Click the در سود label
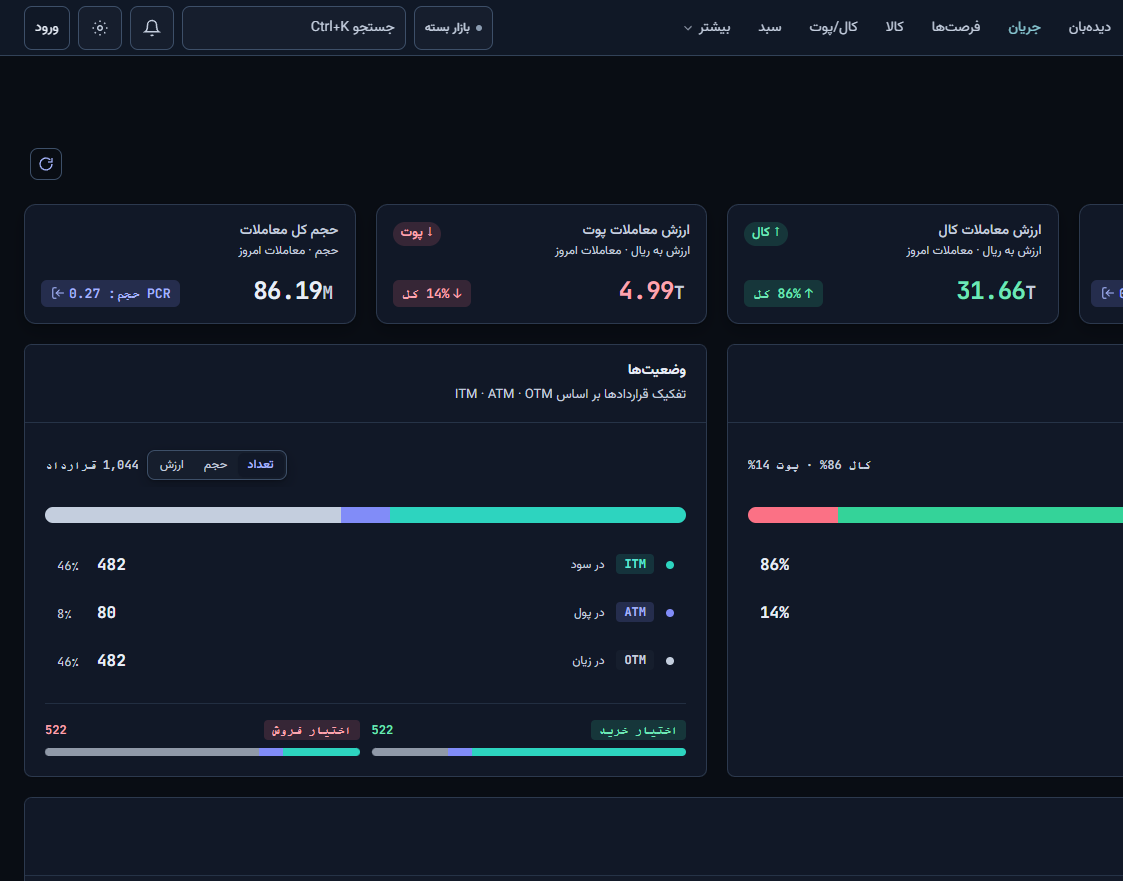Image resolution: width=1123 pixels, height=881 pixels. [587, 565]
